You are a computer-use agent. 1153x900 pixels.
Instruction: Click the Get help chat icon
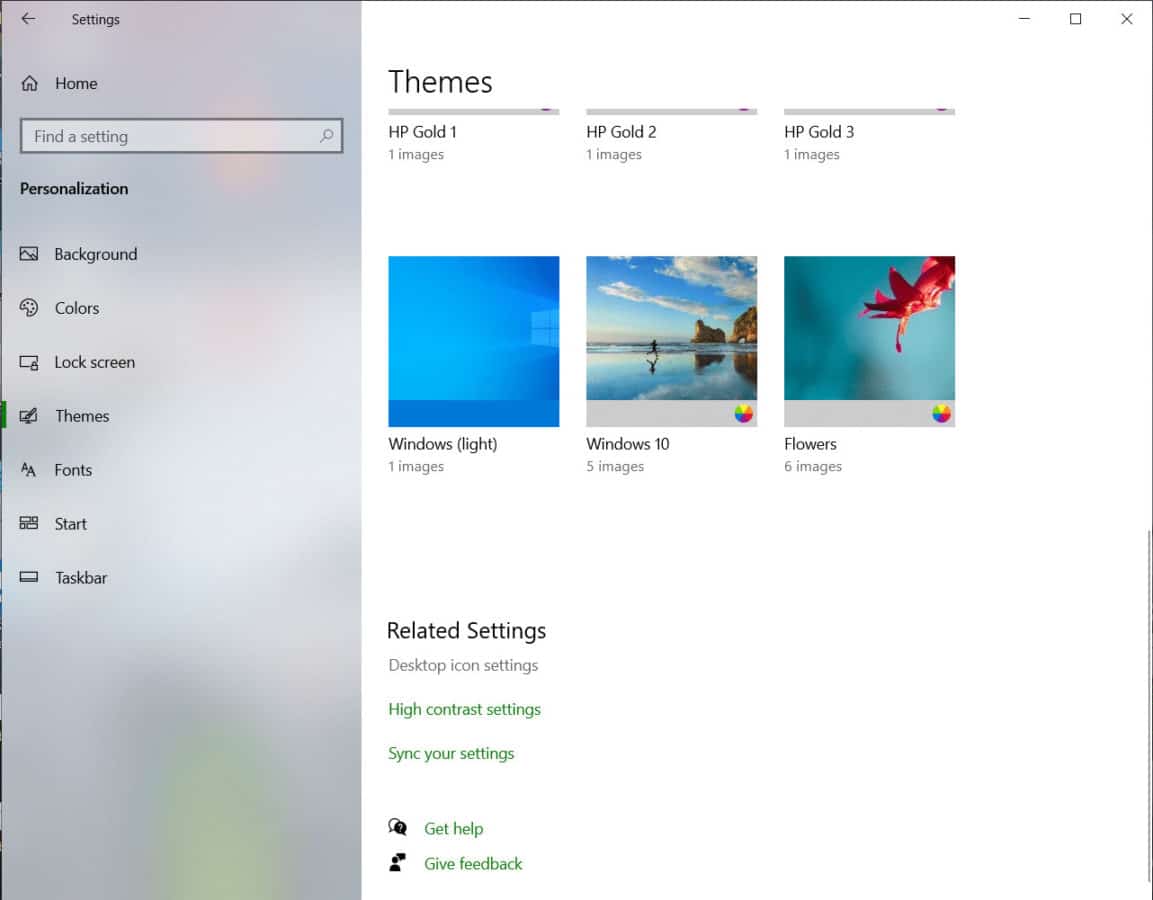tap(397, 828)
